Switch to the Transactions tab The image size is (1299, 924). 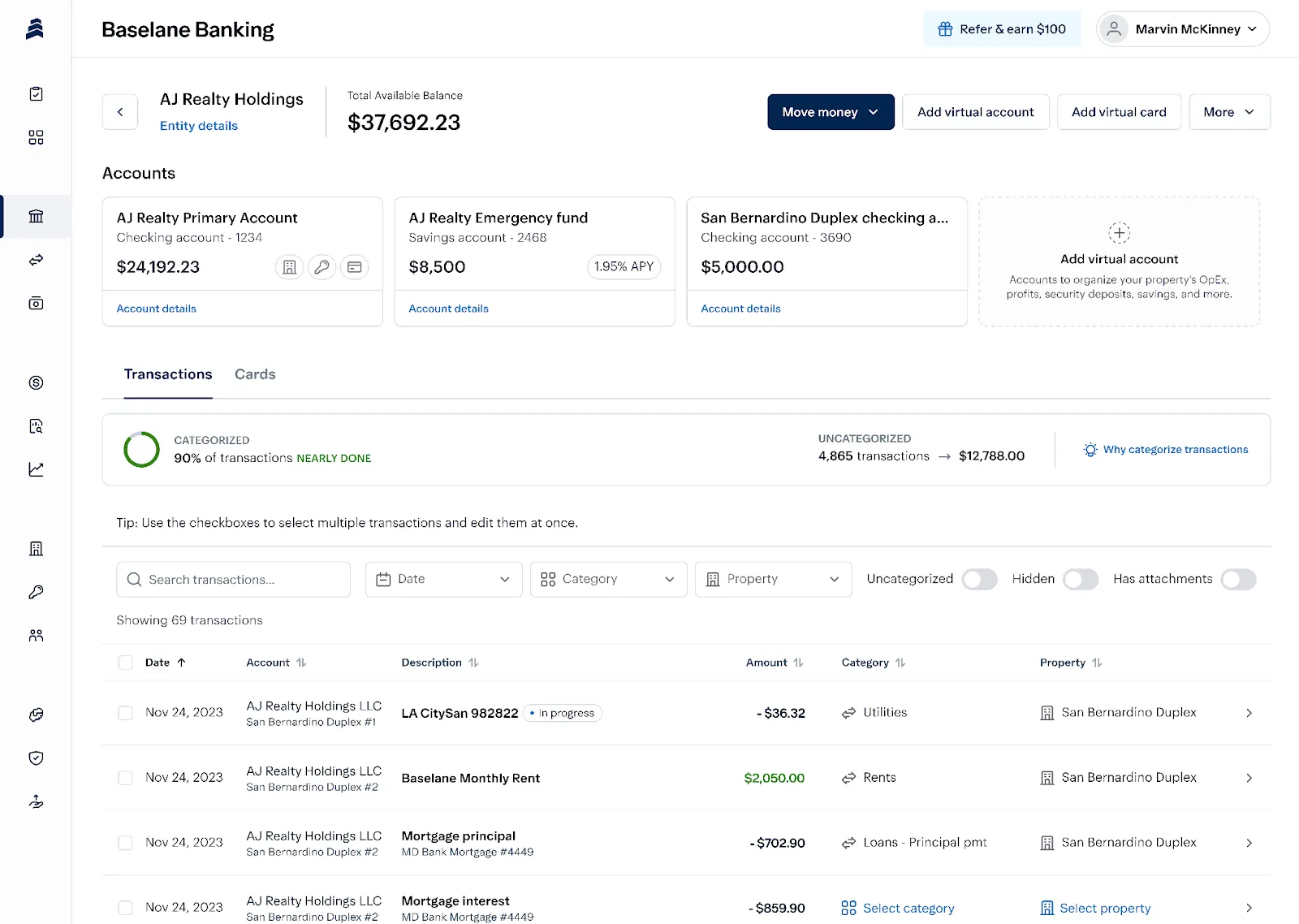(168, 374)
